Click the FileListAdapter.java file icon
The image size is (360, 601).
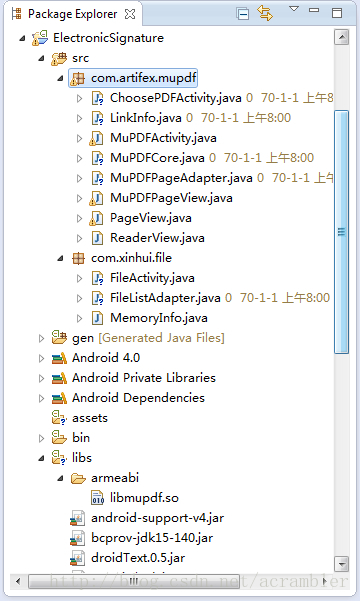click(x=97, y=298)
